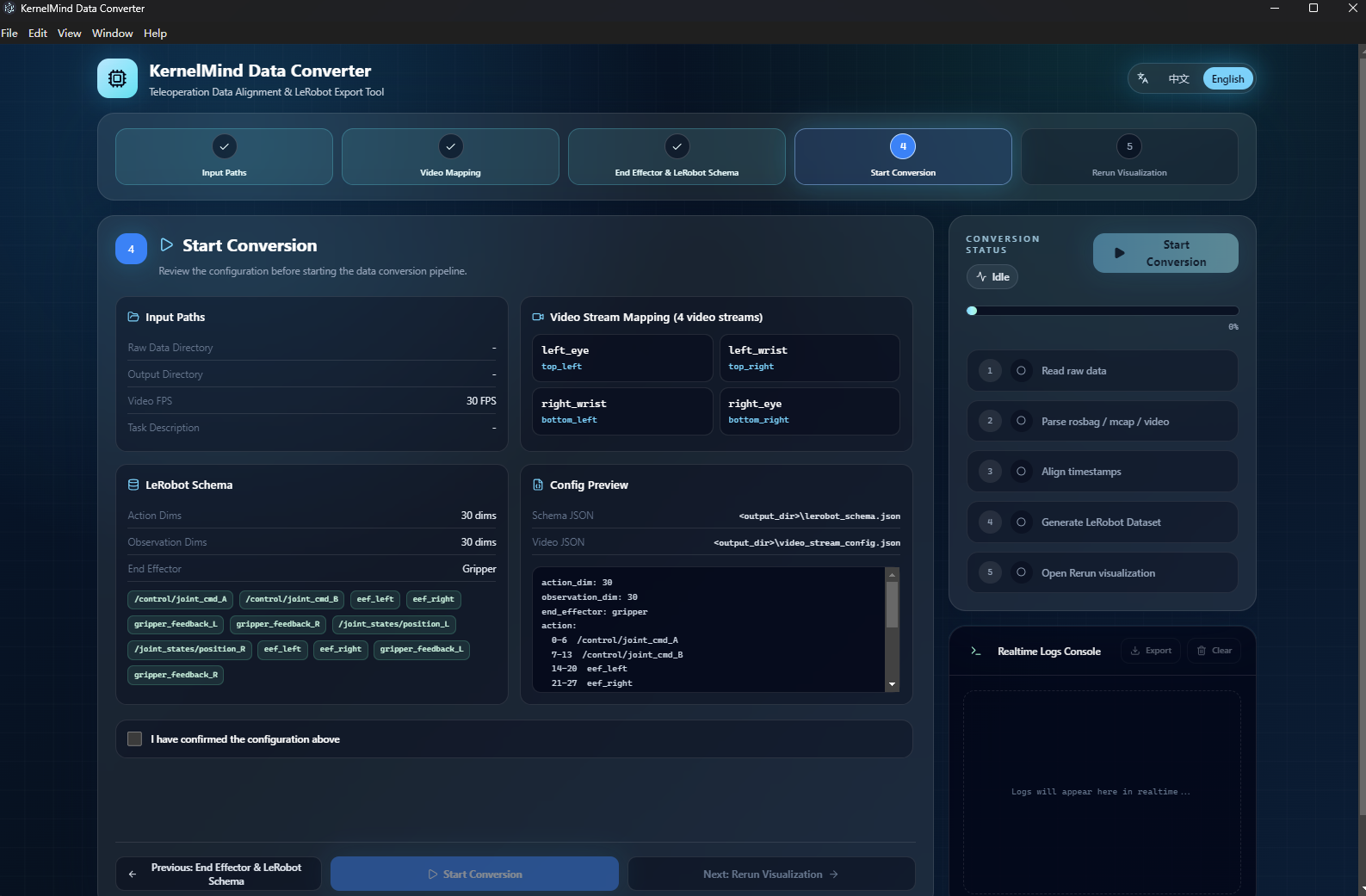
Task: Export the realtime logs
Action: click(1151, 651)
